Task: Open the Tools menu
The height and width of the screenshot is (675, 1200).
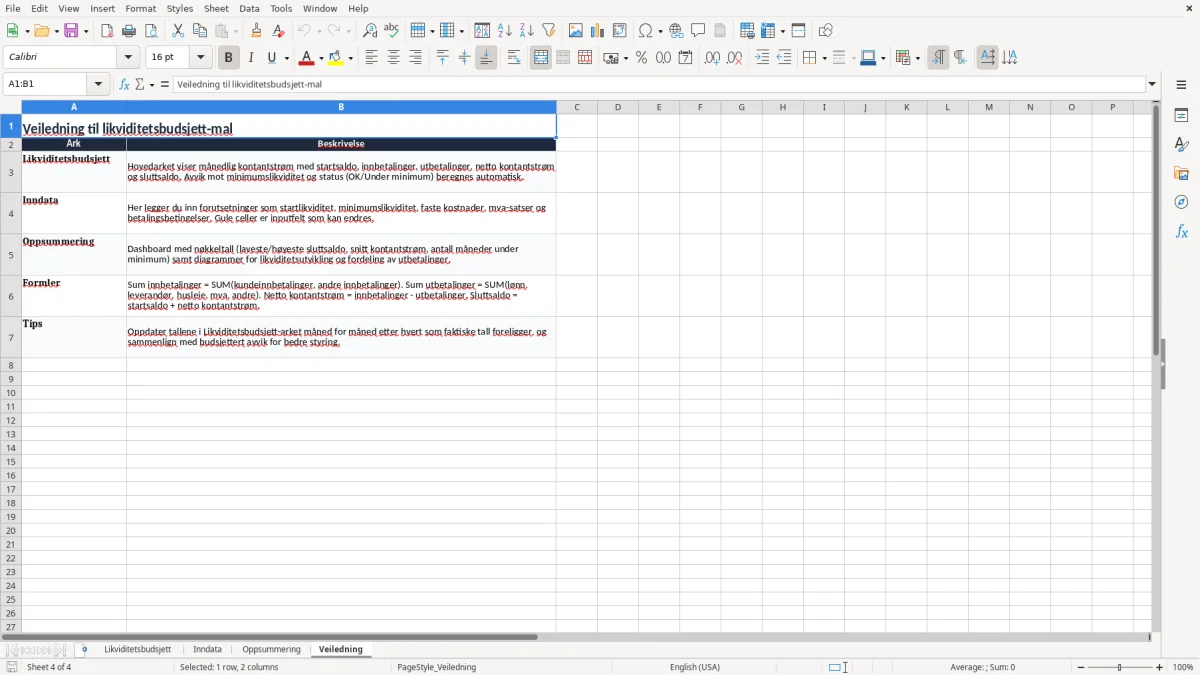Action: tap(281, 8)
